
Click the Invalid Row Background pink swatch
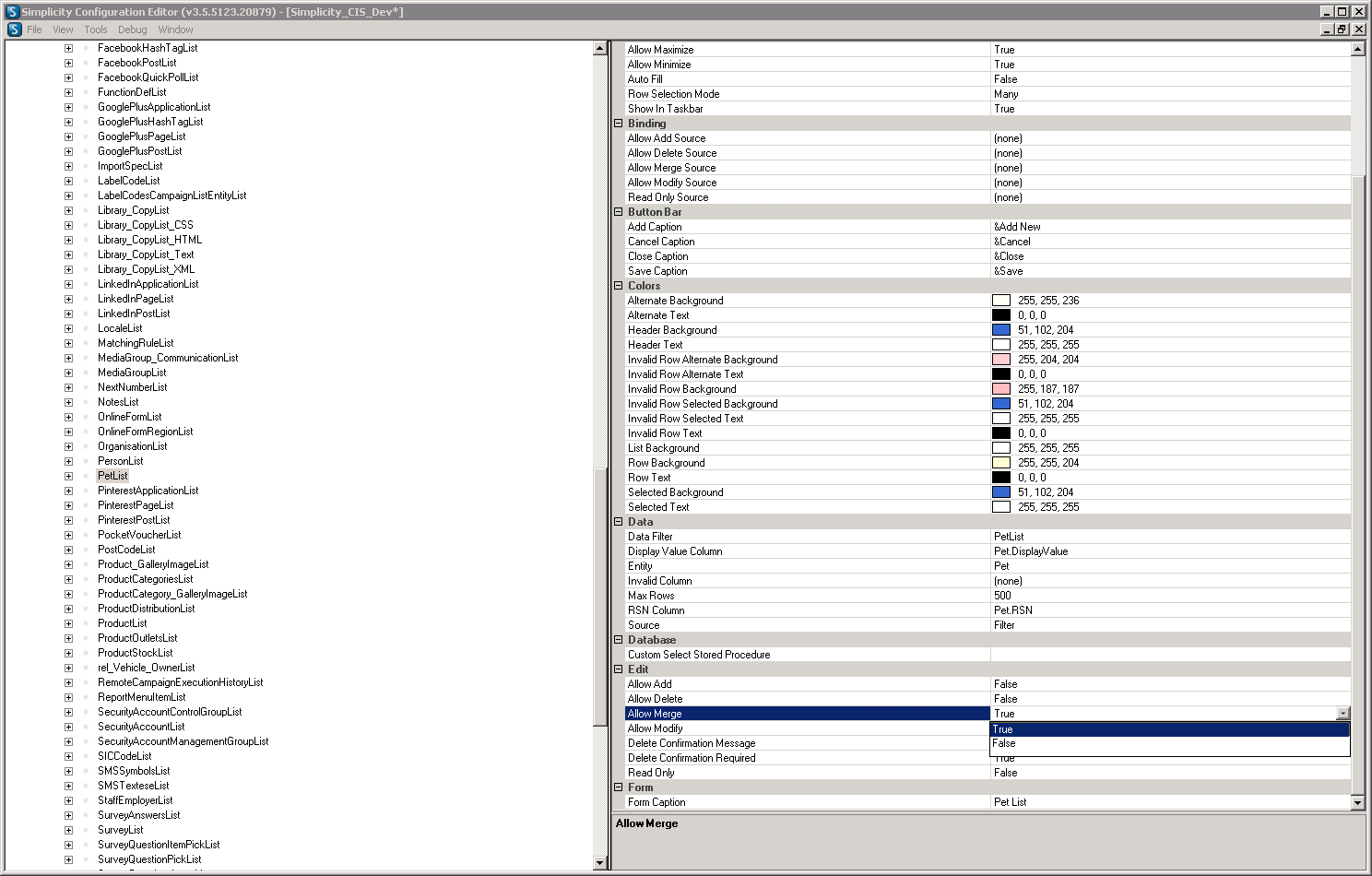[1000, 389]
